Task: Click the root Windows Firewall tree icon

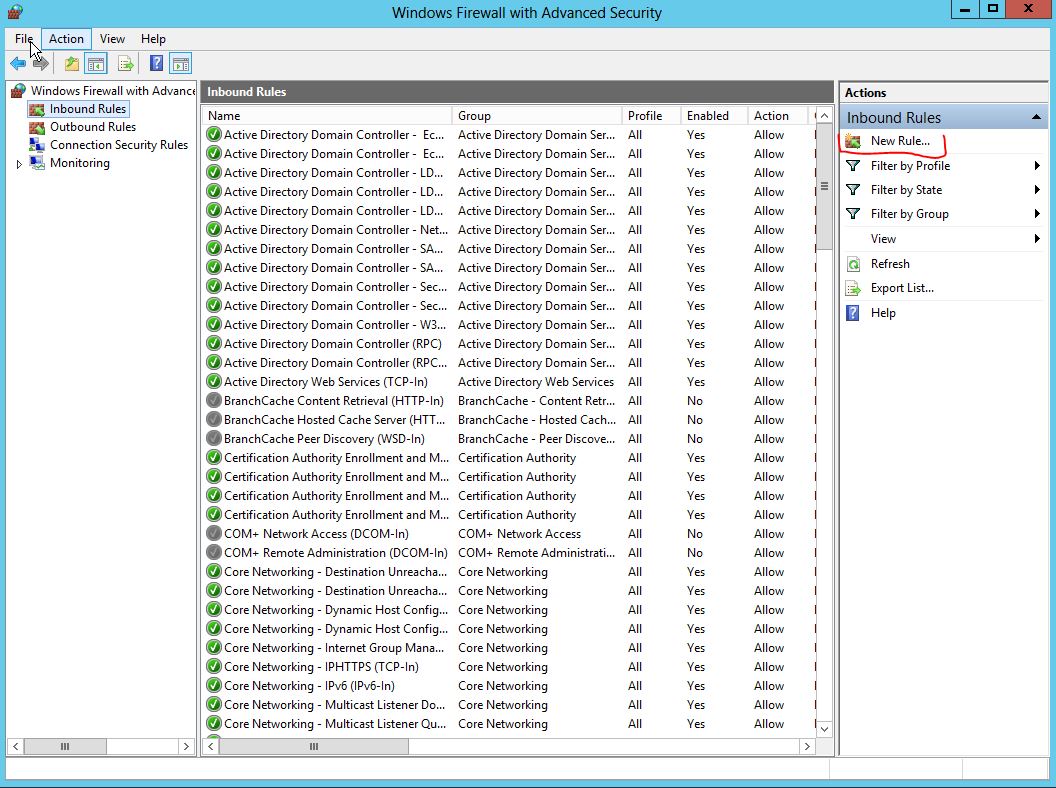Action: point(18,90)
